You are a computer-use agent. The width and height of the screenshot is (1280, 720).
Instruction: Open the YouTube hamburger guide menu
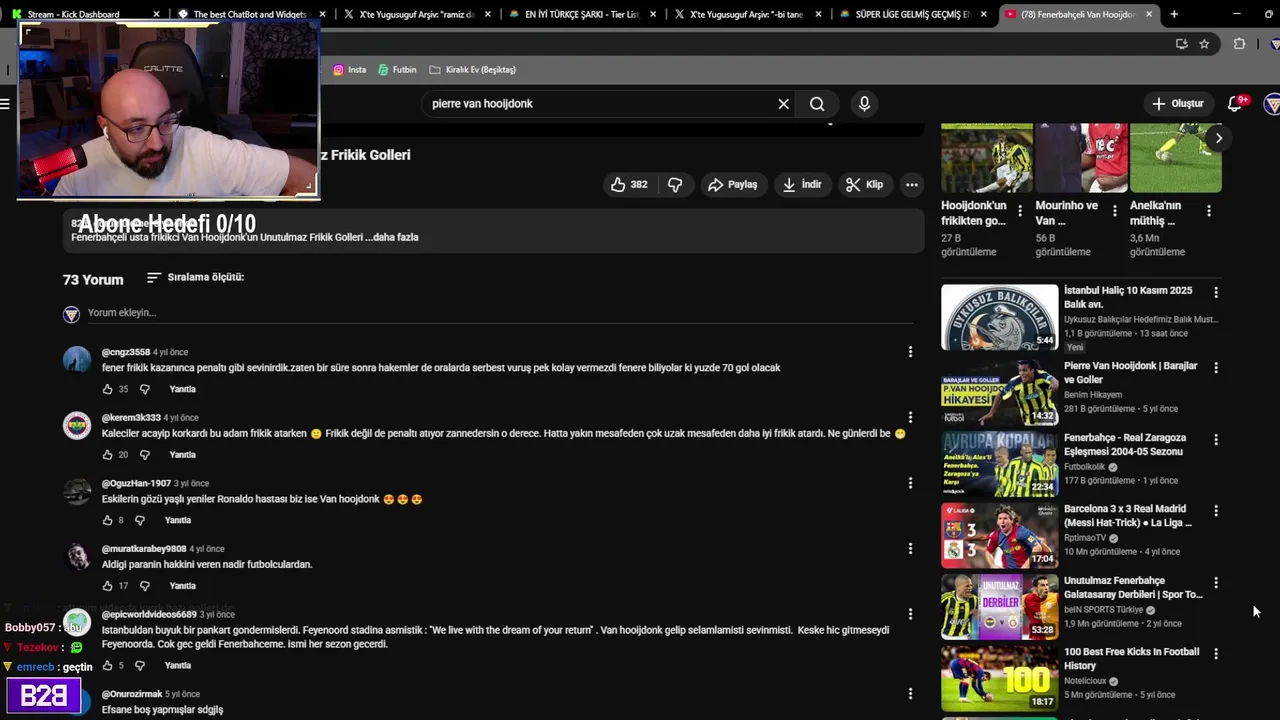coord(5,104)
